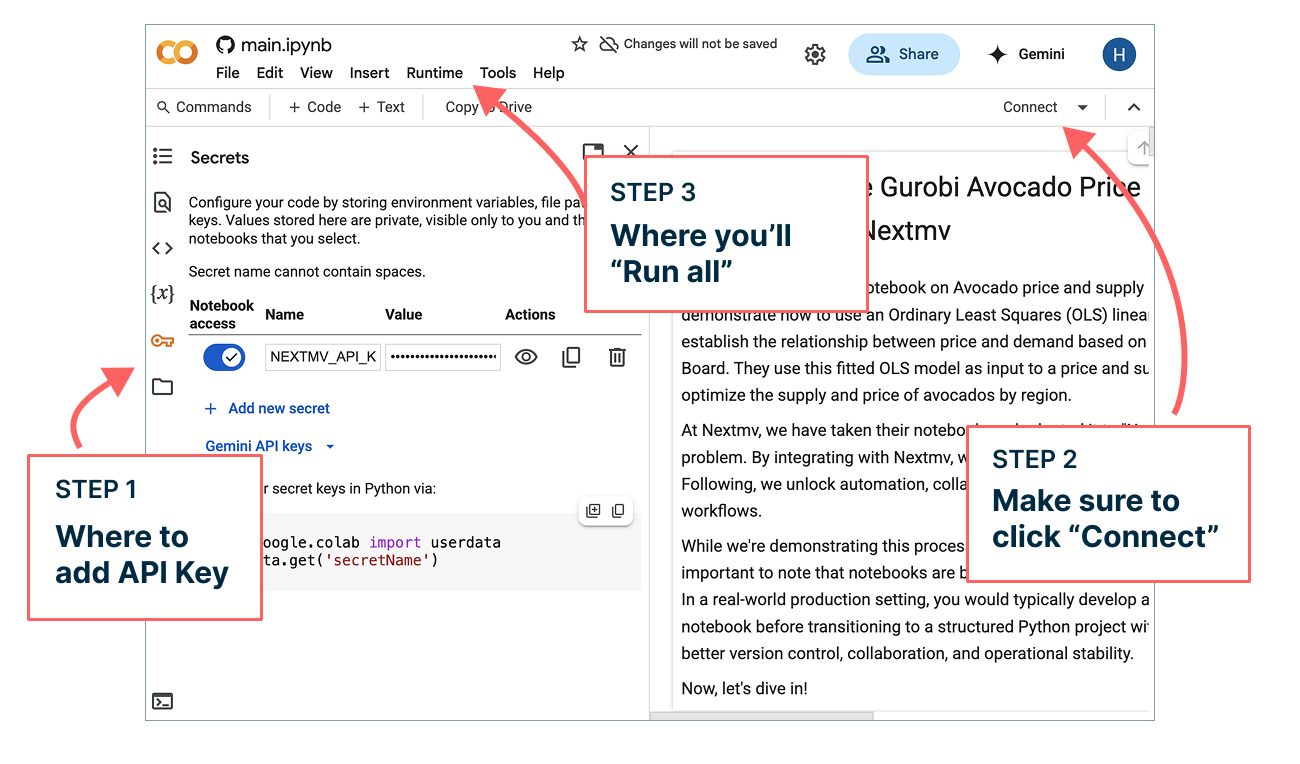1300x764 pixels.
Task: Open the H user account avatar
Action: (1119, 55)
